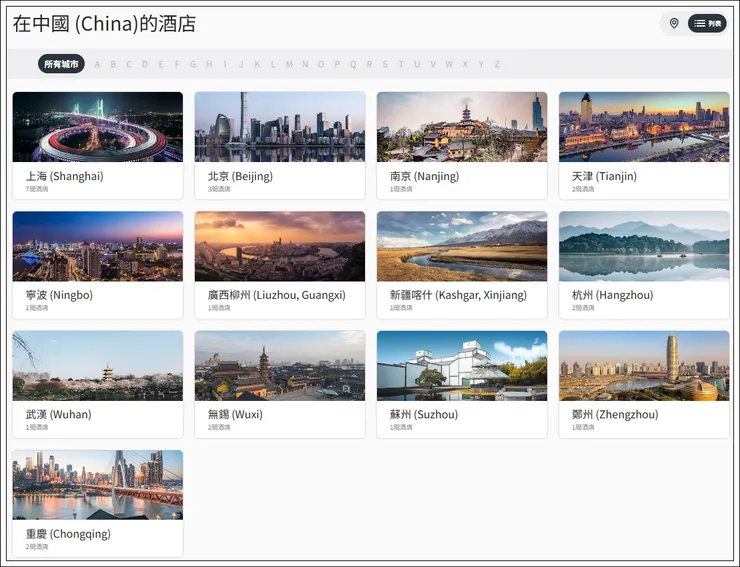This screenshot has height=567, width=740.
Task: Open the Suzhou museum thumbnail
Action: (462, 366)
